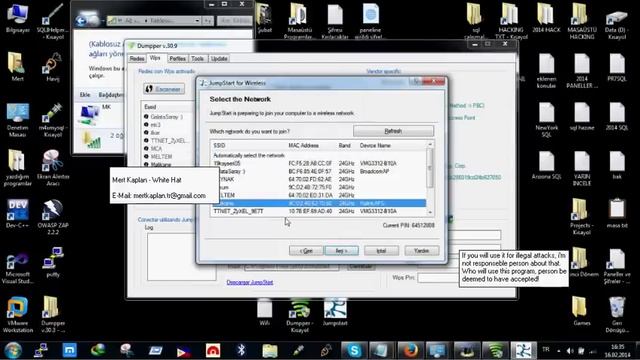The width and height of the screenshot is (640, 360).
Task: Switch to the Wps tab in Dumpper
Action: coord(155,58)
